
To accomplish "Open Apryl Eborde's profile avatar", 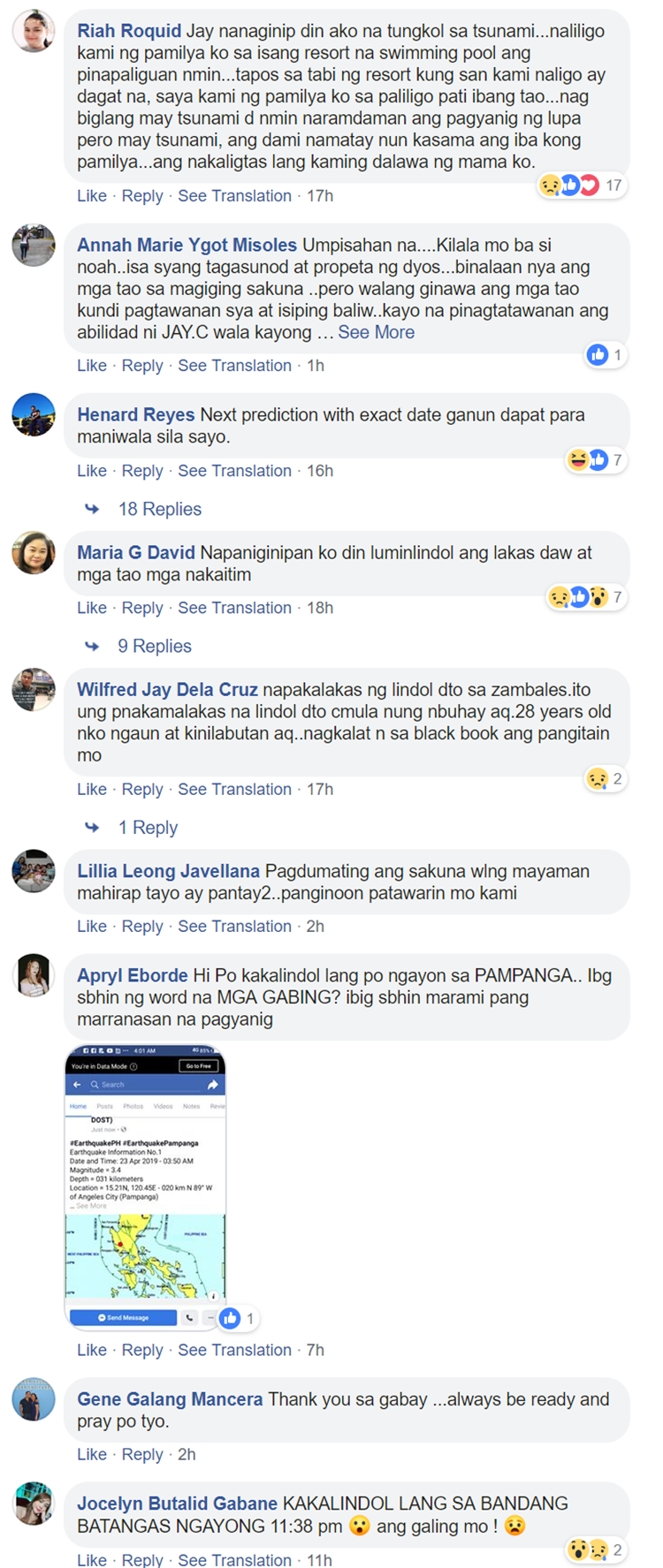I will click(x=34, y=975).
